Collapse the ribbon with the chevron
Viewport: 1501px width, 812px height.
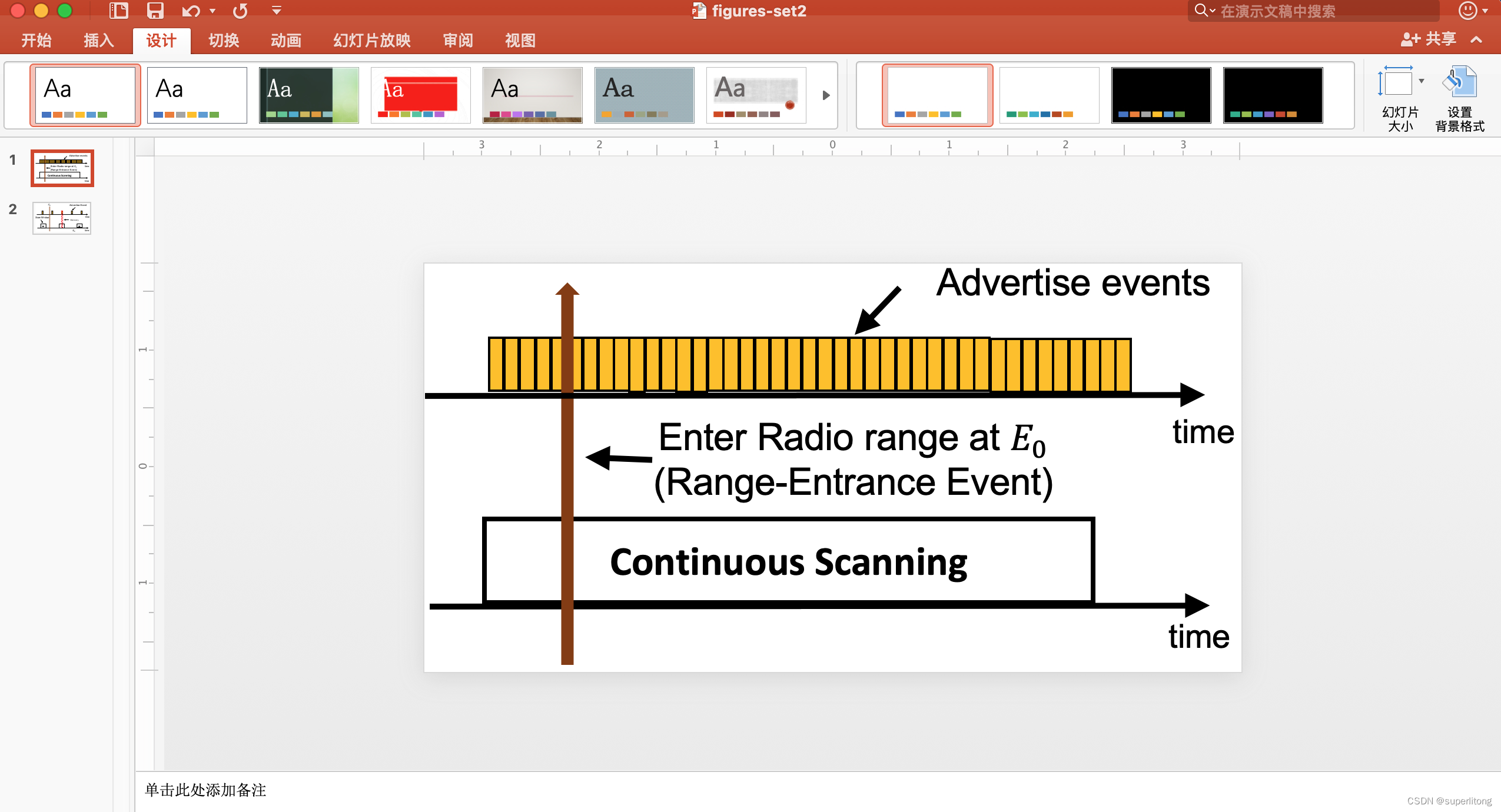tap(1476, 40)
